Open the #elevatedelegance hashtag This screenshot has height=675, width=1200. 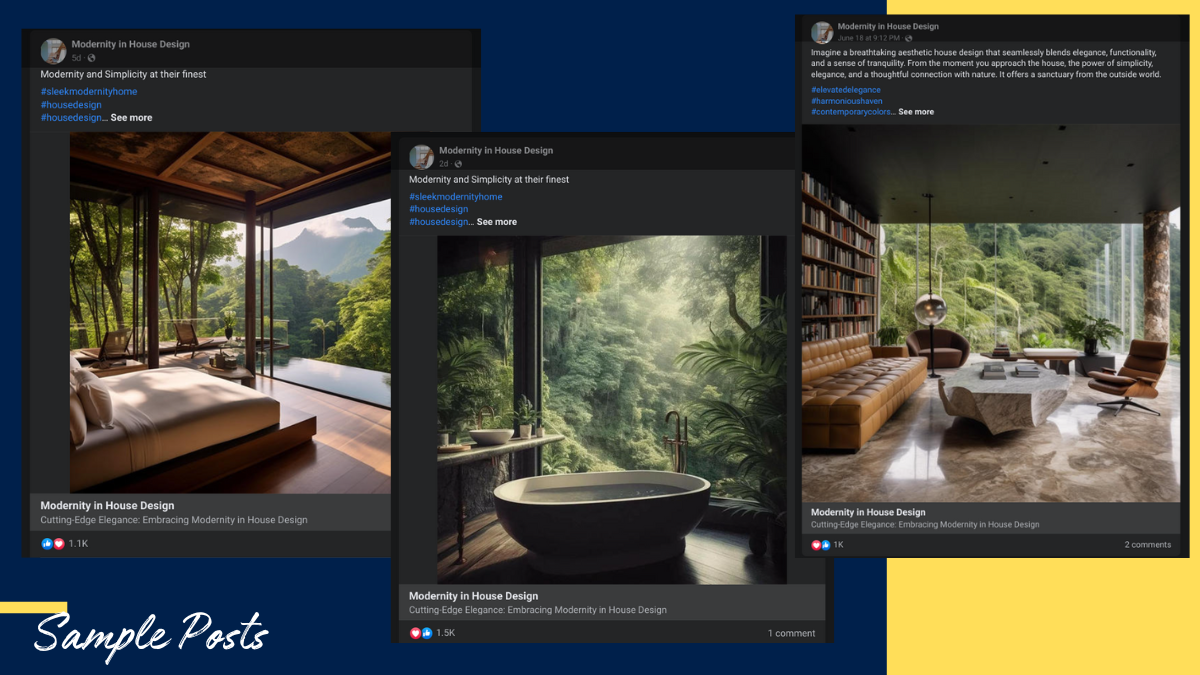(x=846, y=90)
